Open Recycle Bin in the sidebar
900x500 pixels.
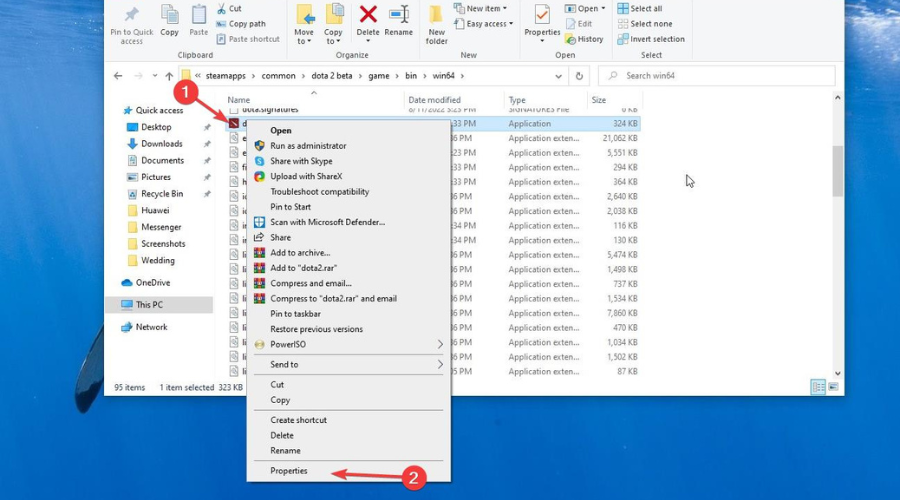click(x=162, y=193)
